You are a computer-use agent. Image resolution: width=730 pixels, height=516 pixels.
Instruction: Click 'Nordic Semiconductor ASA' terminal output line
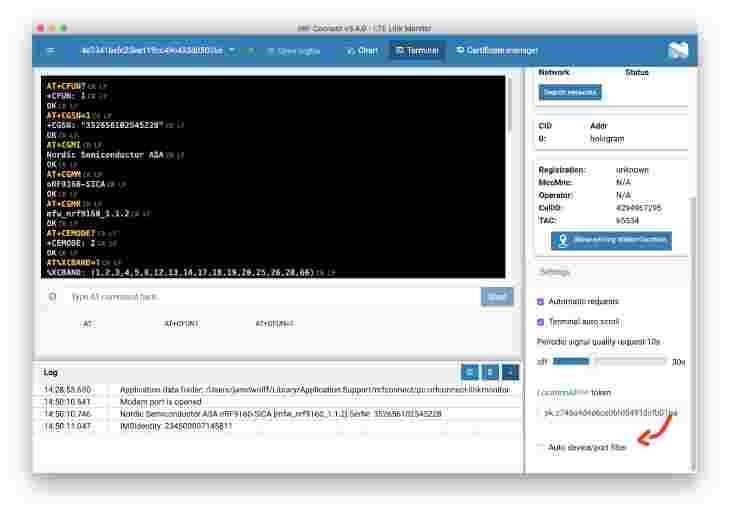coord(105,155)
